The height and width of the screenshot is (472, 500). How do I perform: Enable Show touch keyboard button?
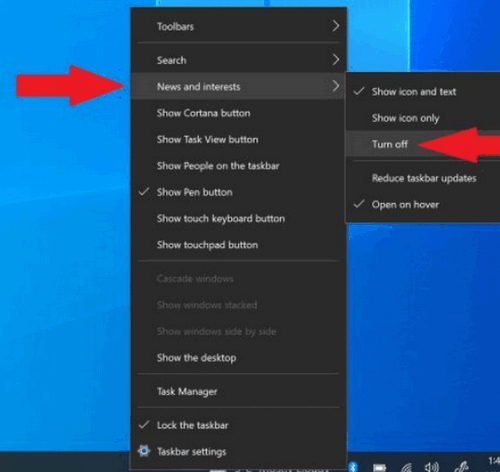tap(238, 218)
